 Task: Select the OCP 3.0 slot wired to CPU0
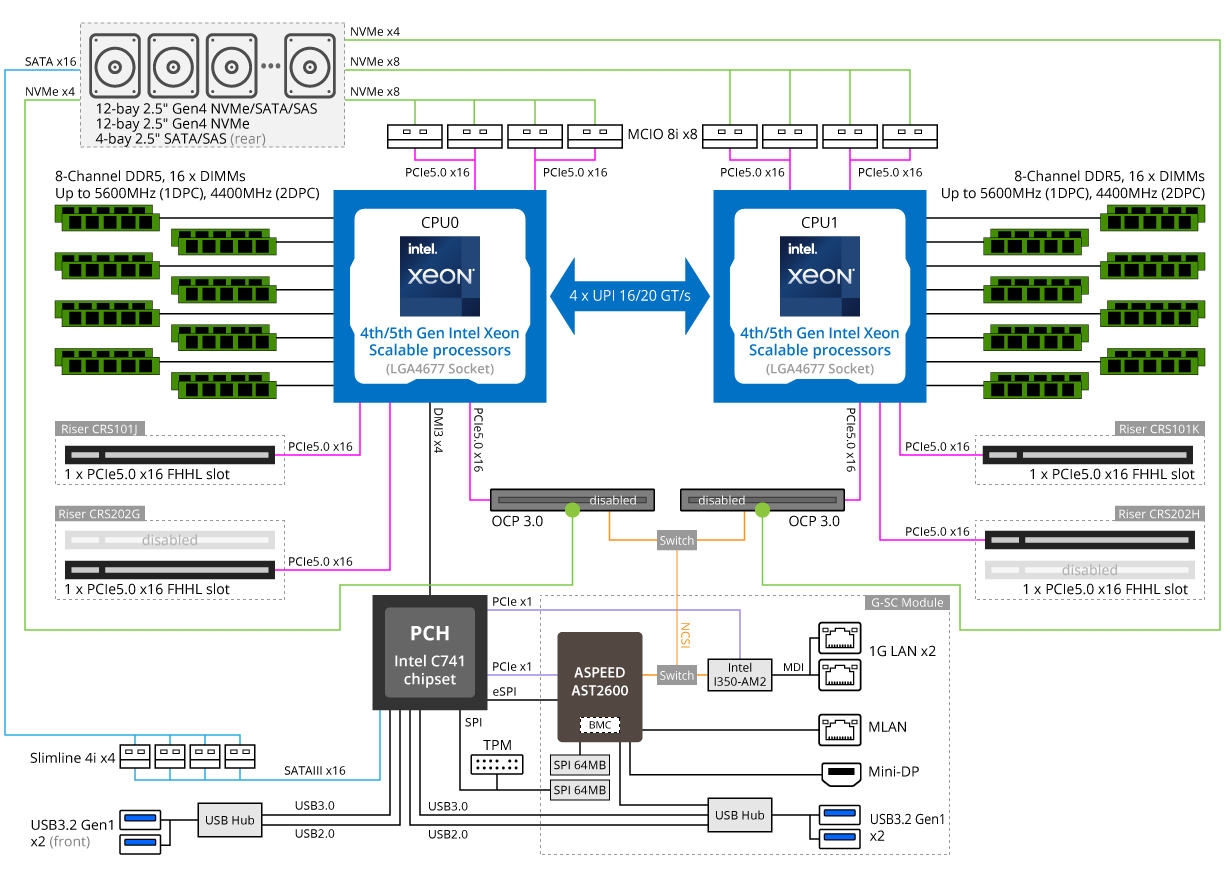[x=571, y=499]
